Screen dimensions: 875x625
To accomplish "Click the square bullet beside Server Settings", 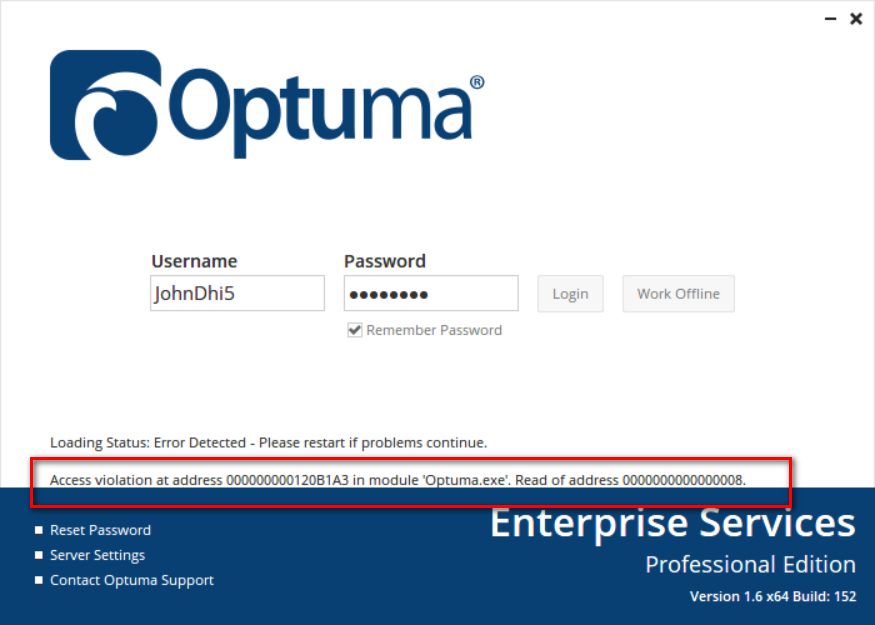I will (39, 556).
